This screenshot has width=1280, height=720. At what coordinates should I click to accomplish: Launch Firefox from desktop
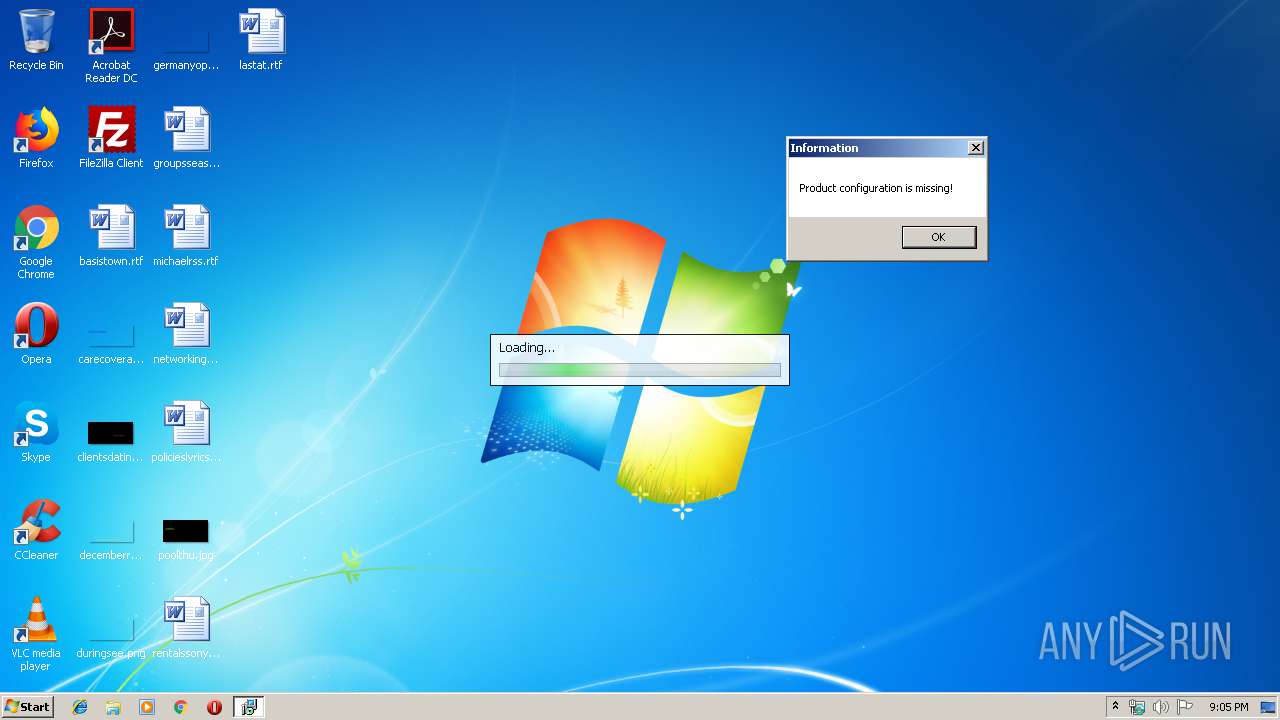pos(36,138)
